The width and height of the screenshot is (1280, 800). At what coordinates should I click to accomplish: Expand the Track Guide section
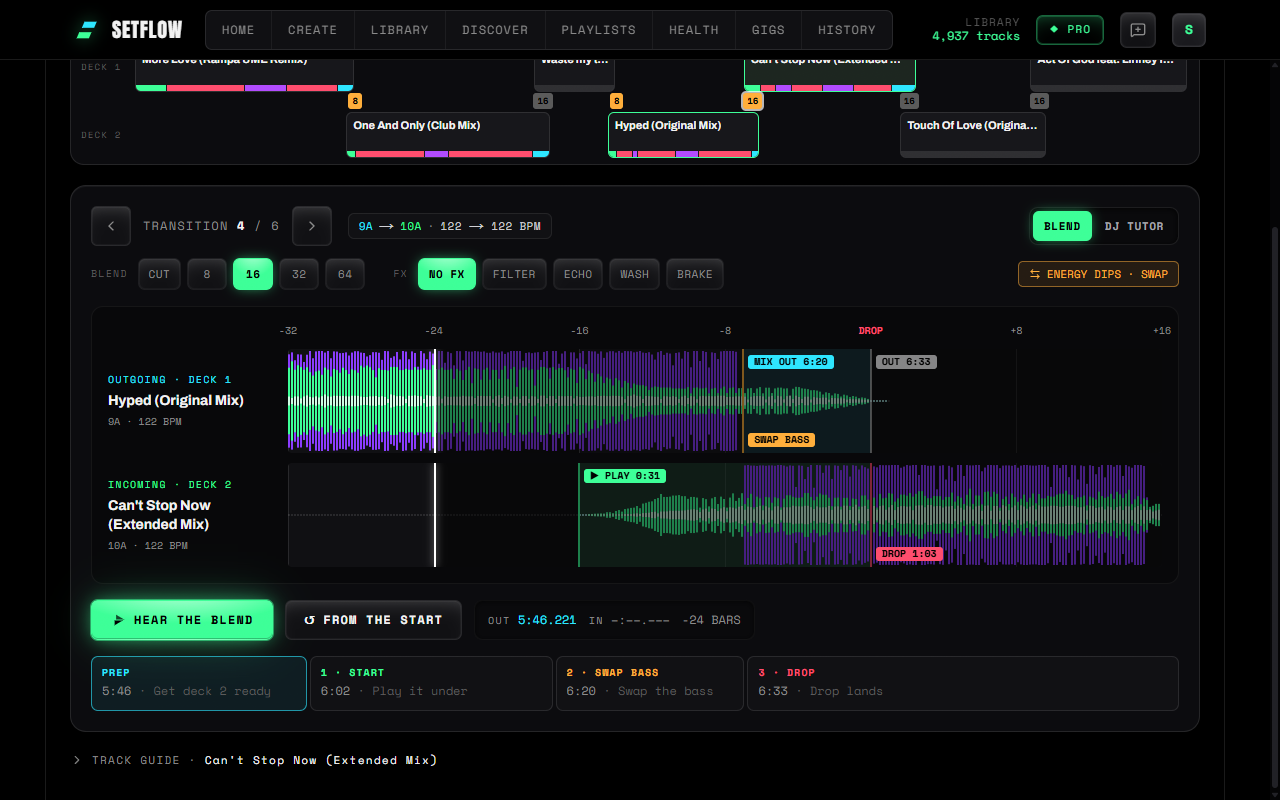click(x=255, y=760)
